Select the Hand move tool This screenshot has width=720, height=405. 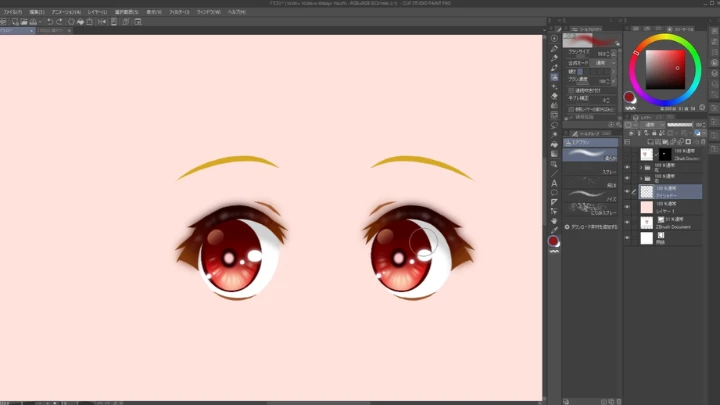click(x=554, y=221)
